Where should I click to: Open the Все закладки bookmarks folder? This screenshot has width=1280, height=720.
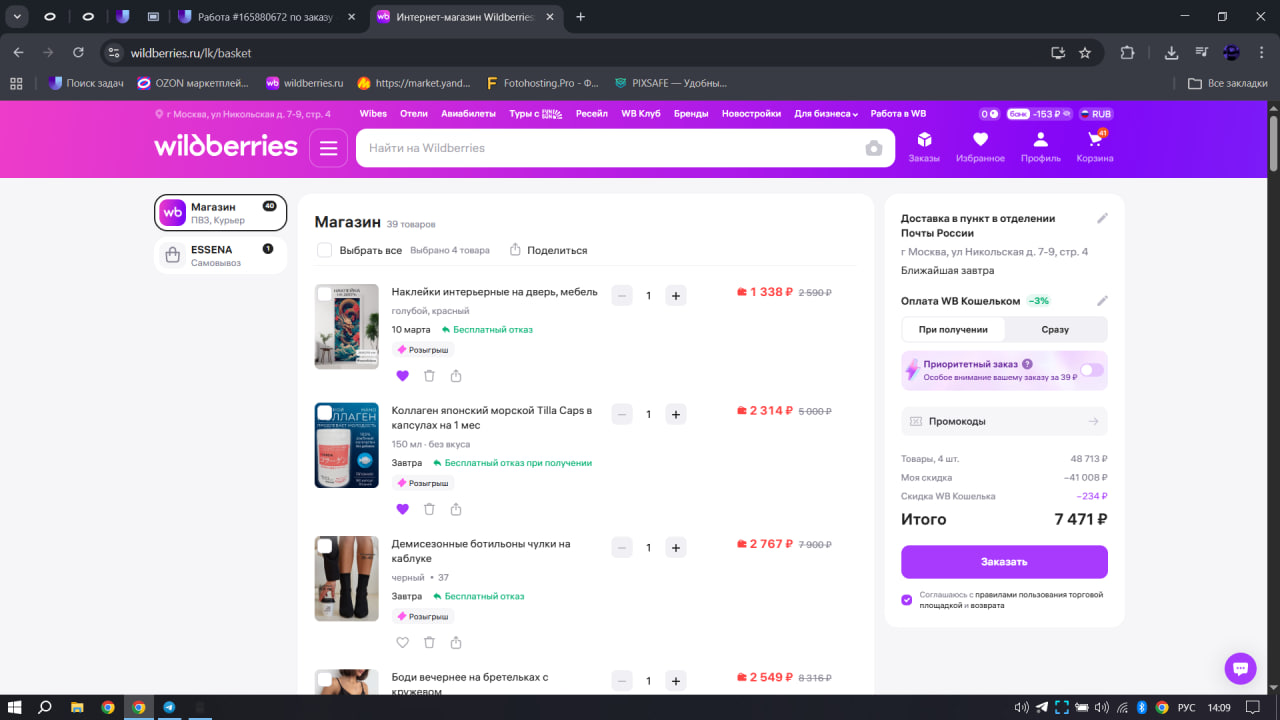click(x=1228, y=83)
